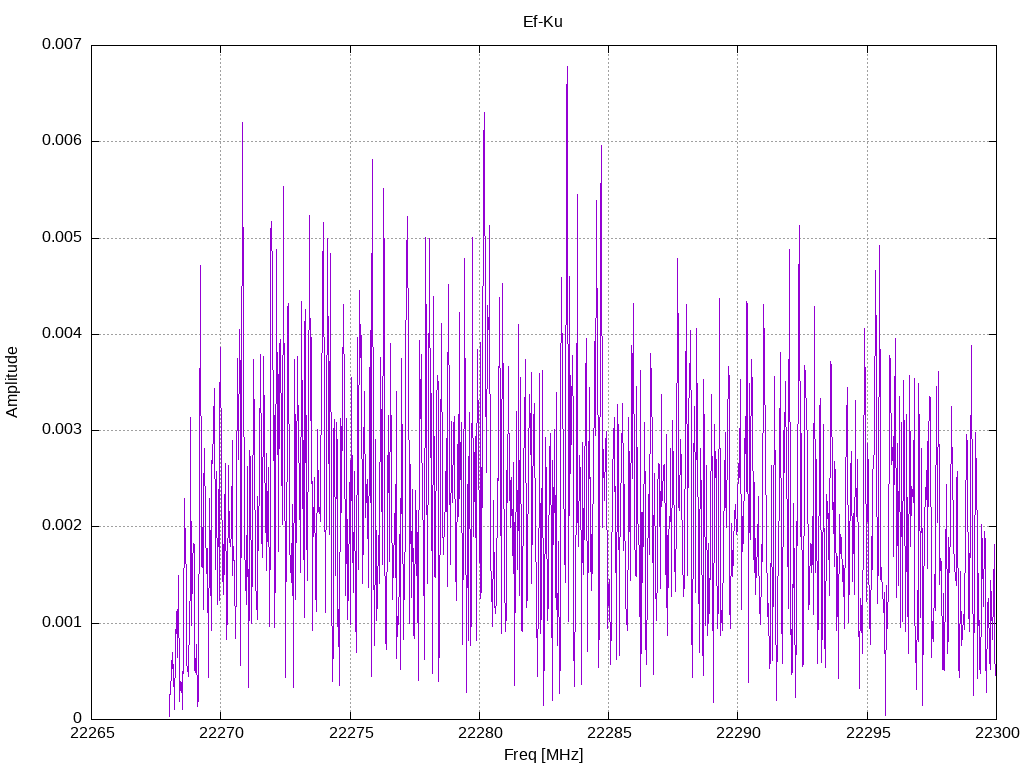Click the tall spectrum peak near 22271 MHz

[x=242, y=123]
